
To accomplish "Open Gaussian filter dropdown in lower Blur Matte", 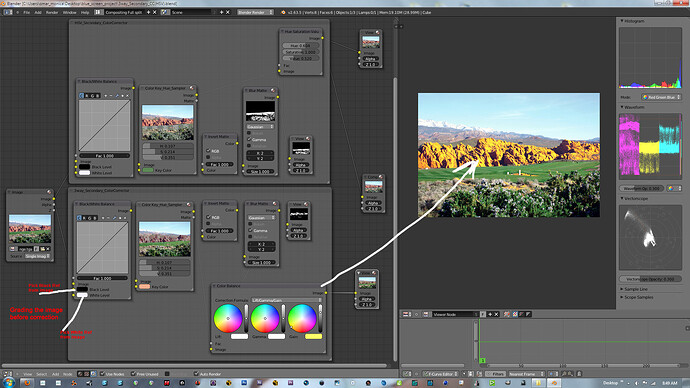I will pyautogui.click(x=262, y=218).
